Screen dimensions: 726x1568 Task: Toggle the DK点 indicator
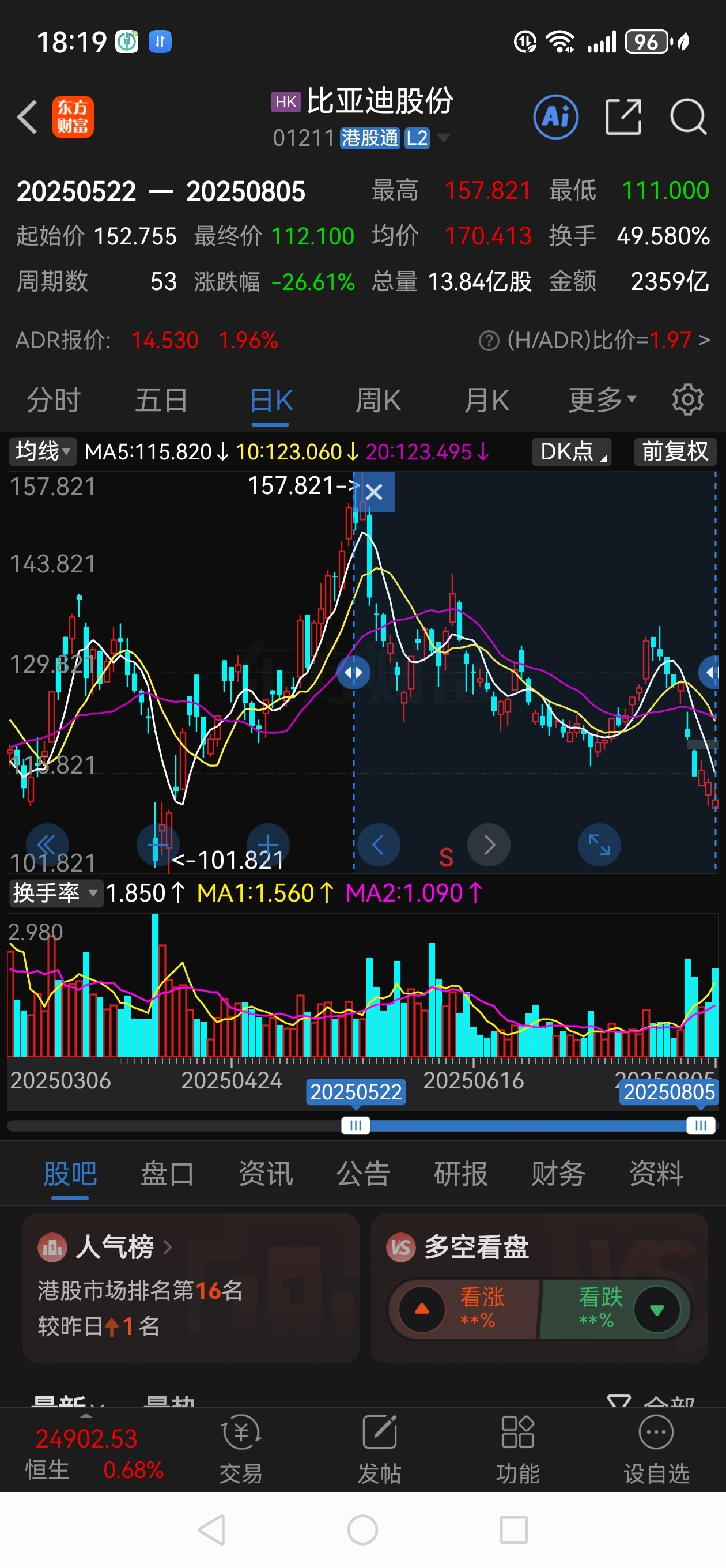click(572, 451)
